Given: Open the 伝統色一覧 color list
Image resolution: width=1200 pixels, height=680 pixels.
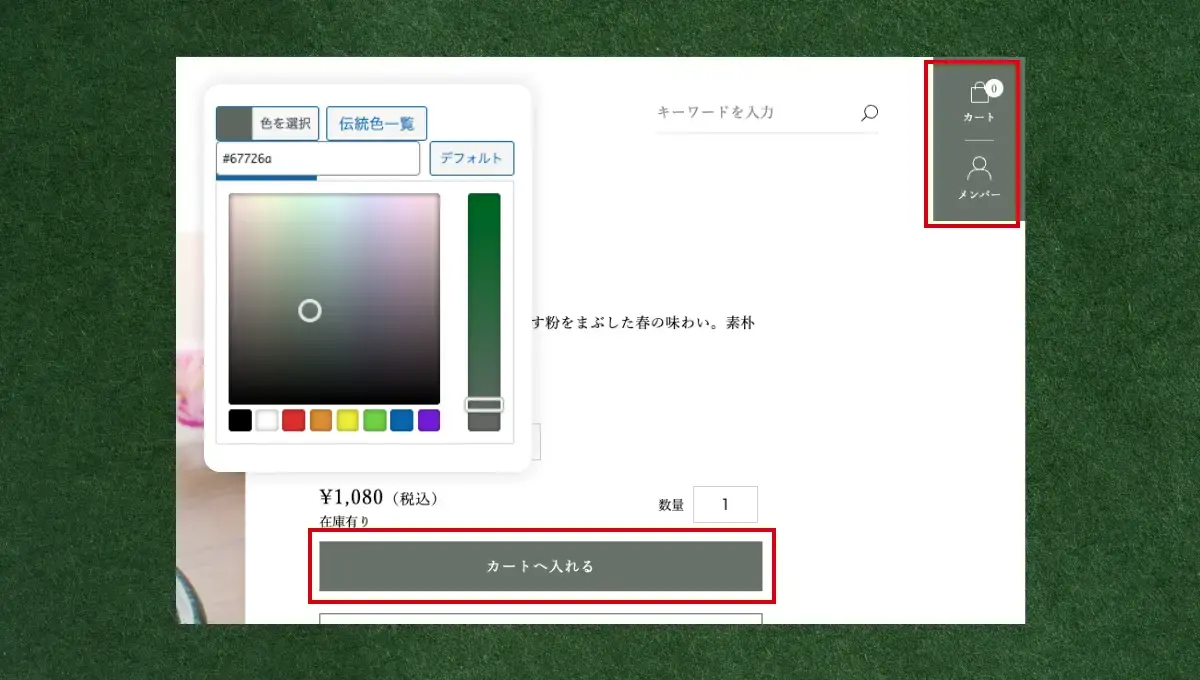Looking at the screenshot, I should pos(376,124).
